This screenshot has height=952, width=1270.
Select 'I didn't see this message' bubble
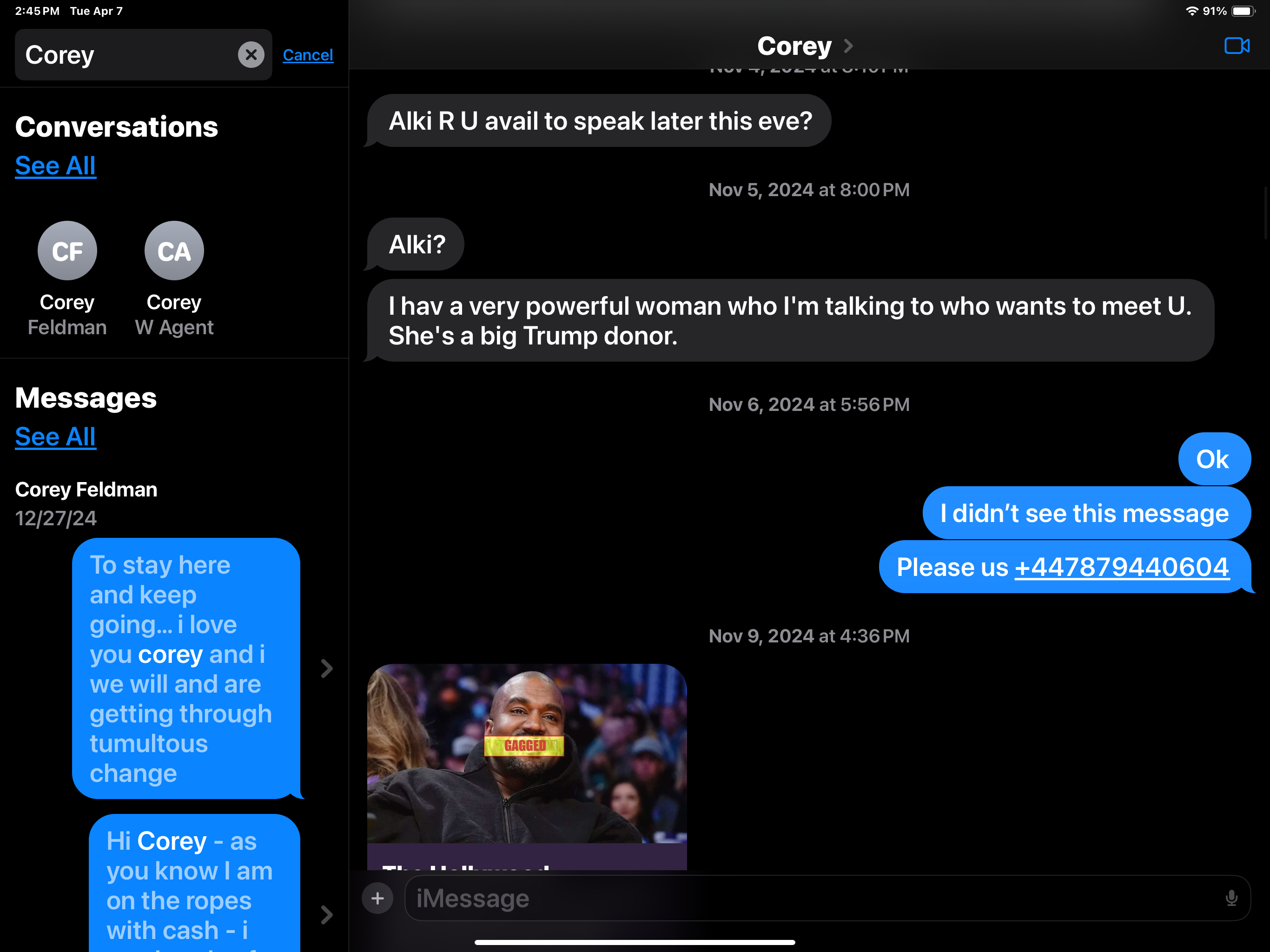pyautogui.click(x=1086, y=513)
